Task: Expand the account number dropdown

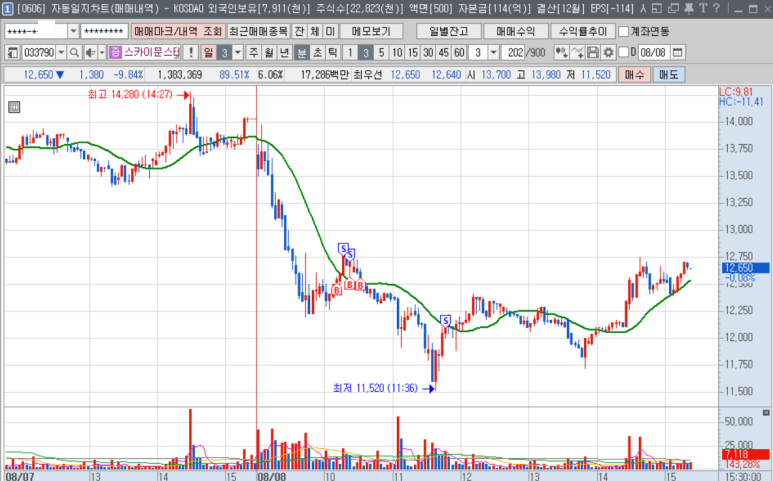Action: 72,31
